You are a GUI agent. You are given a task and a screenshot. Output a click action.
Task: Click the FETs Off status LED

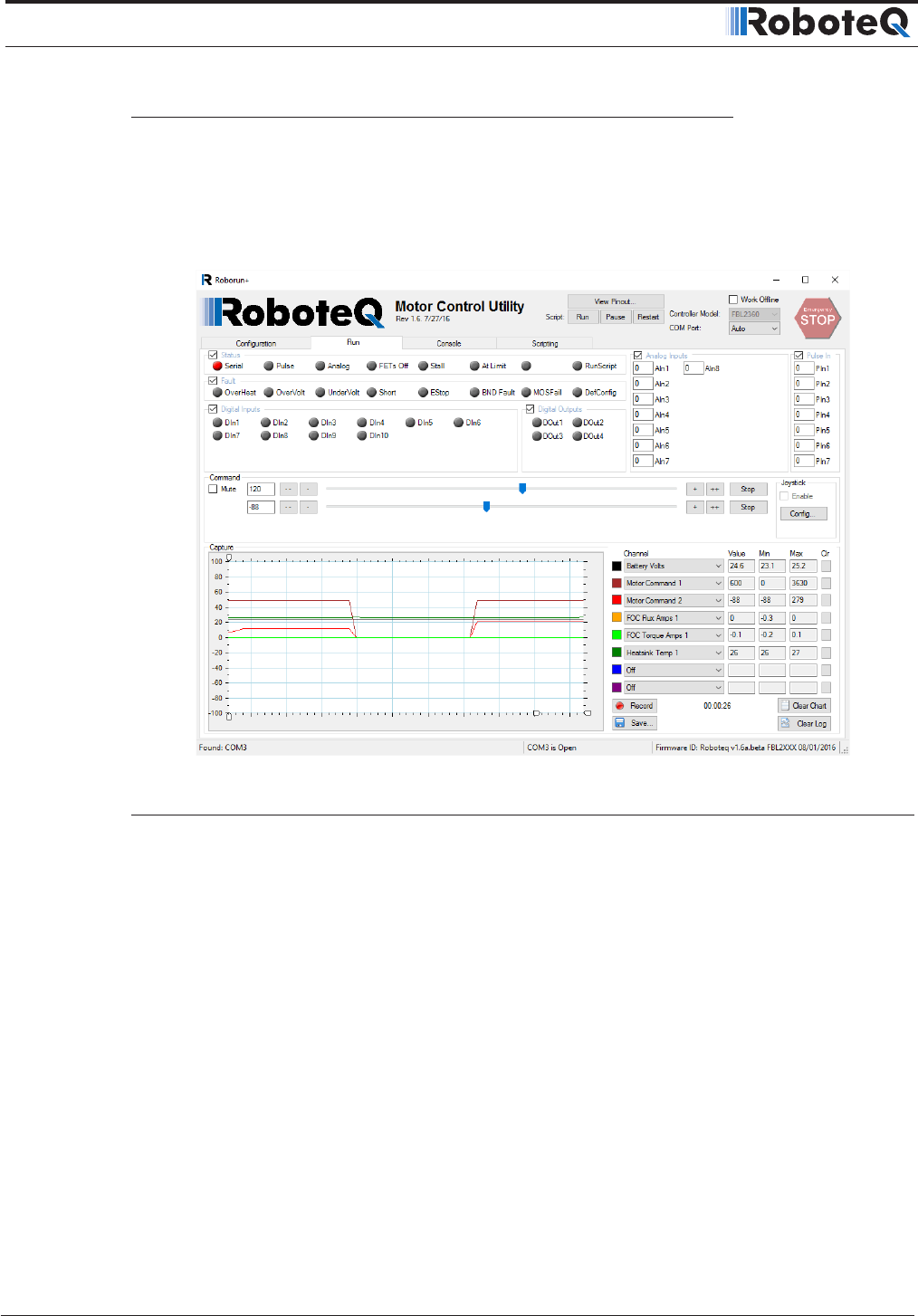tap(371, 366)
